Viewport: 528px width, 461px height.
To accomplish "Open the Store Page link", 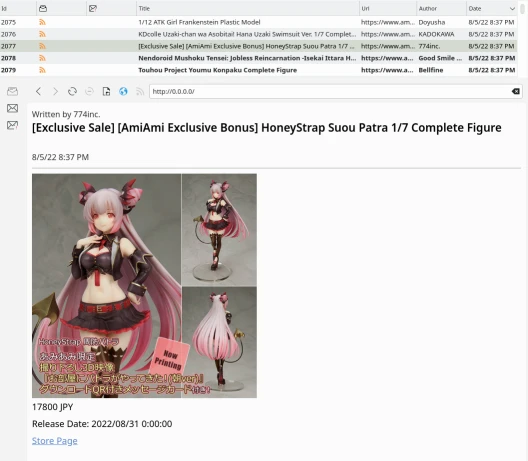I will (x=55, y=441).
